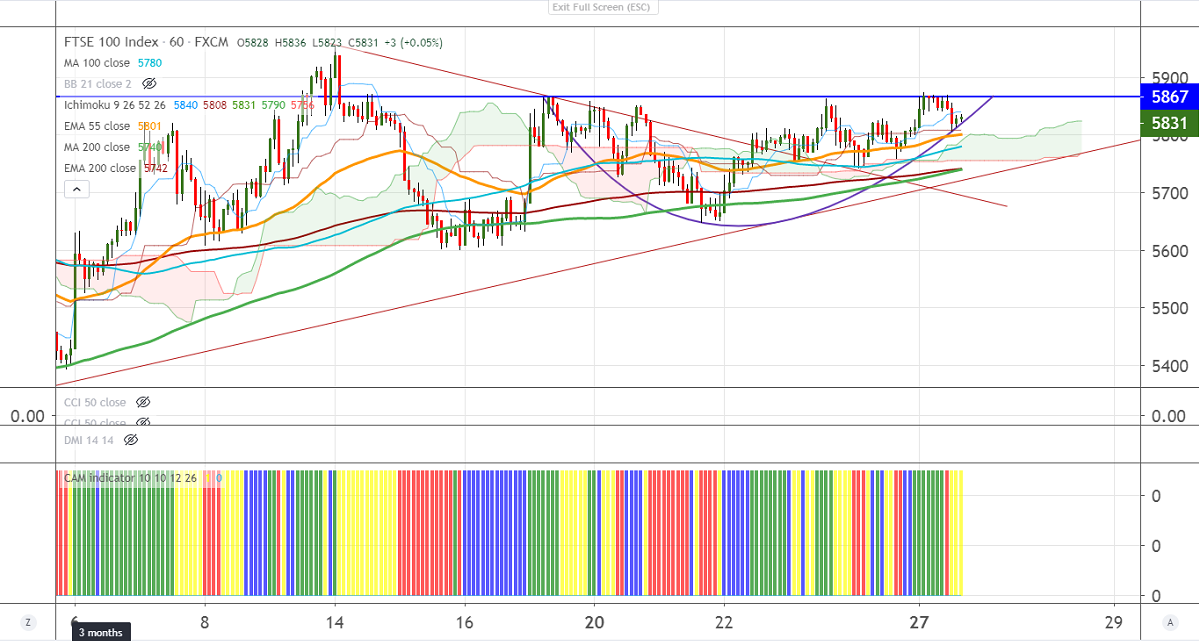The width and height of the screenshot is (1199, 641).
Task: Click the blue 5867 price axis label
Action: (1169, 96)
